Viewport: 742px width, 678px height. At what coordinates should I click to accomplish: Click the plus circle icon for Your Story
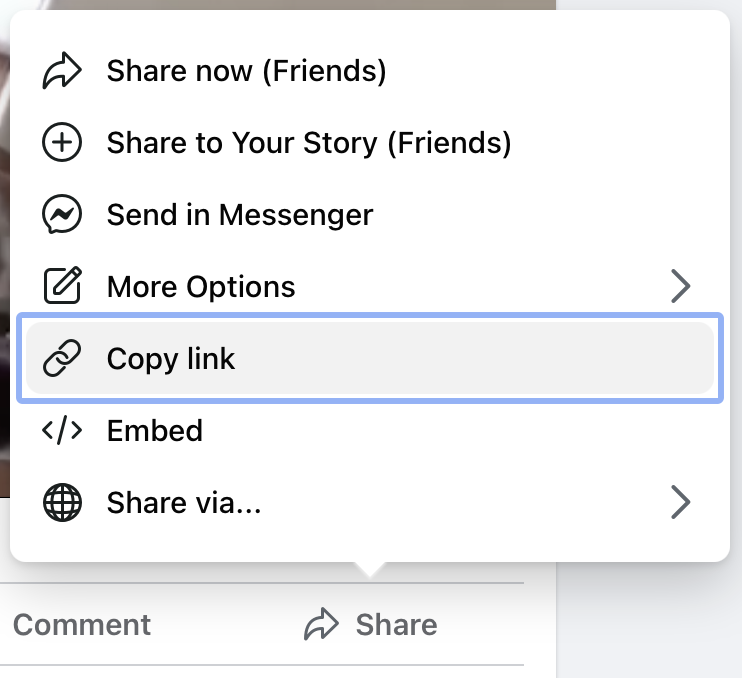62,142
